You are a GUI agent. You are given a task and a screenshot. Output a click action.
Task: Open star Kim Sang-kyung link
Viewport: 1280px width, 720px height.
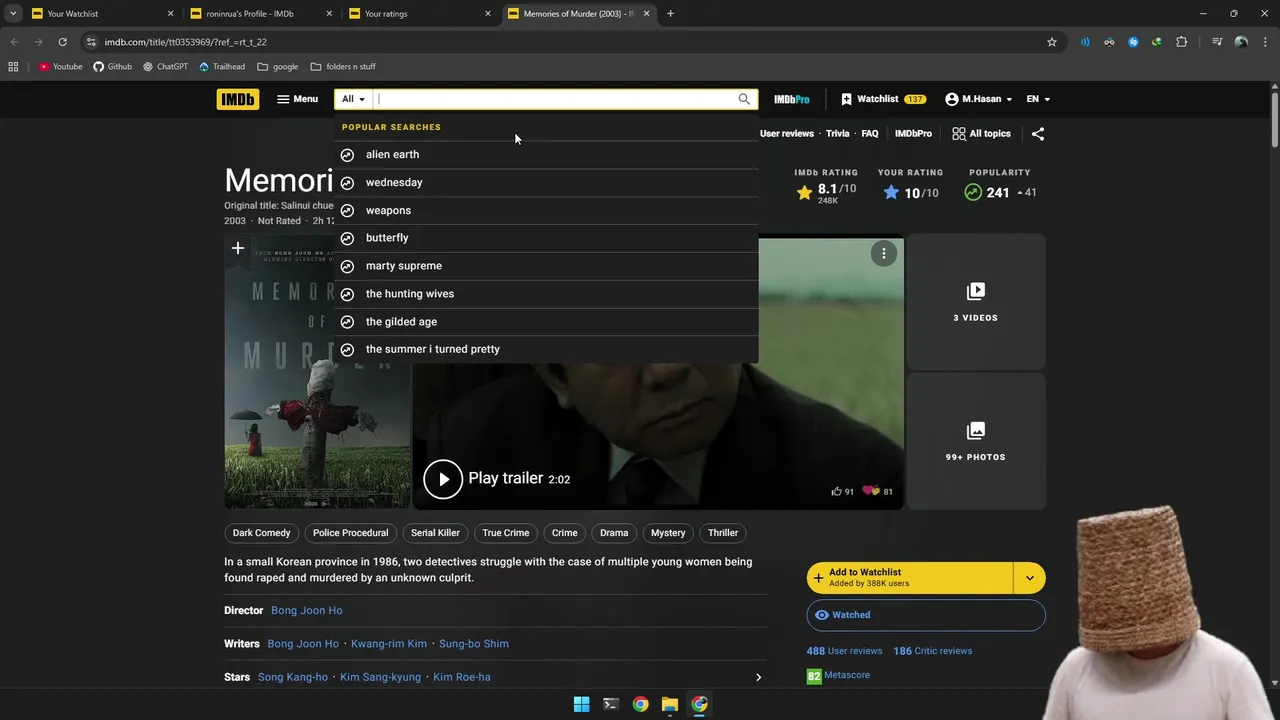380,677
